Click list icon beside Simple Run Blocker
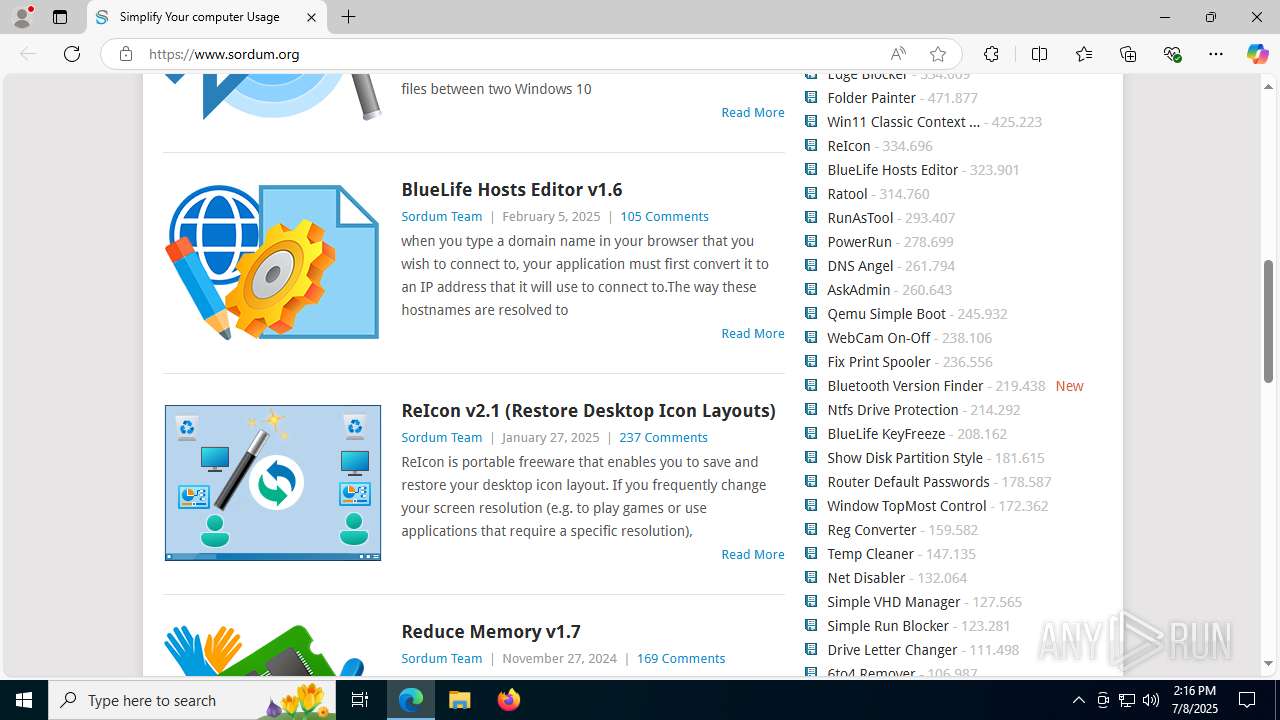 click(811, 625)
